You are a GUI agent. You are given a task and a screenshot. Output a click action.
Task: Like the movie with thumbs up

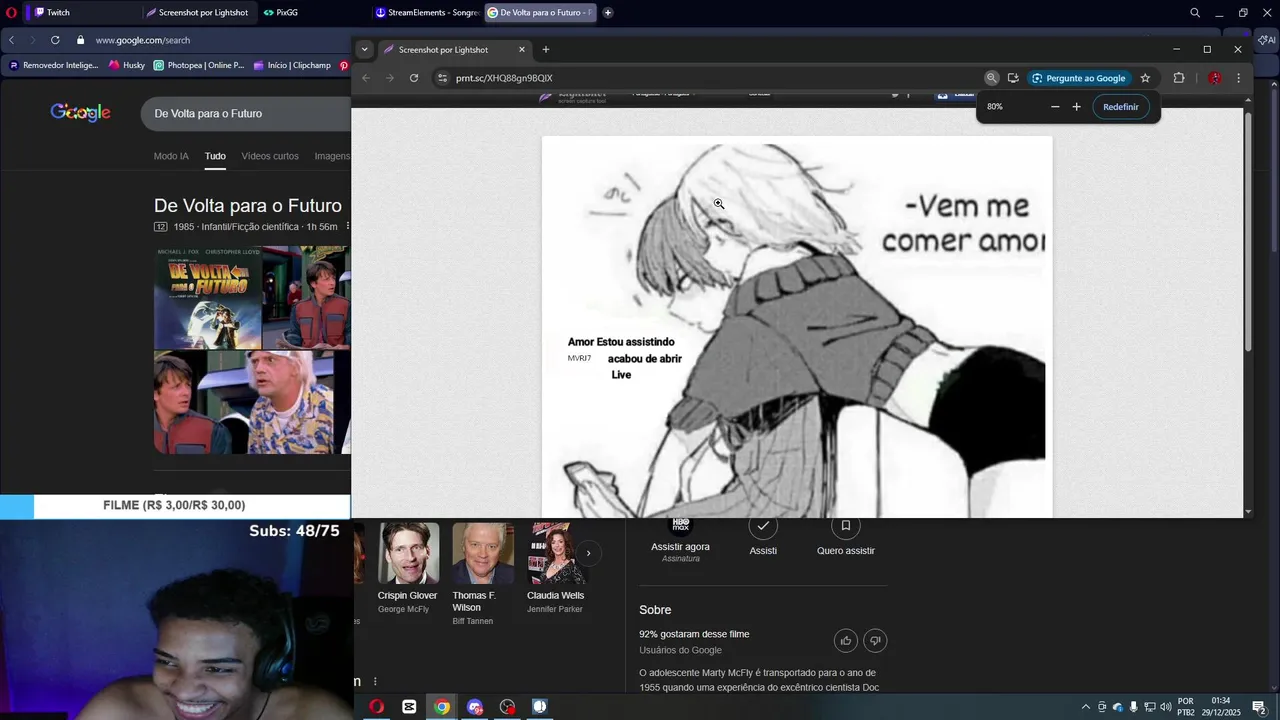coord(846,641)
